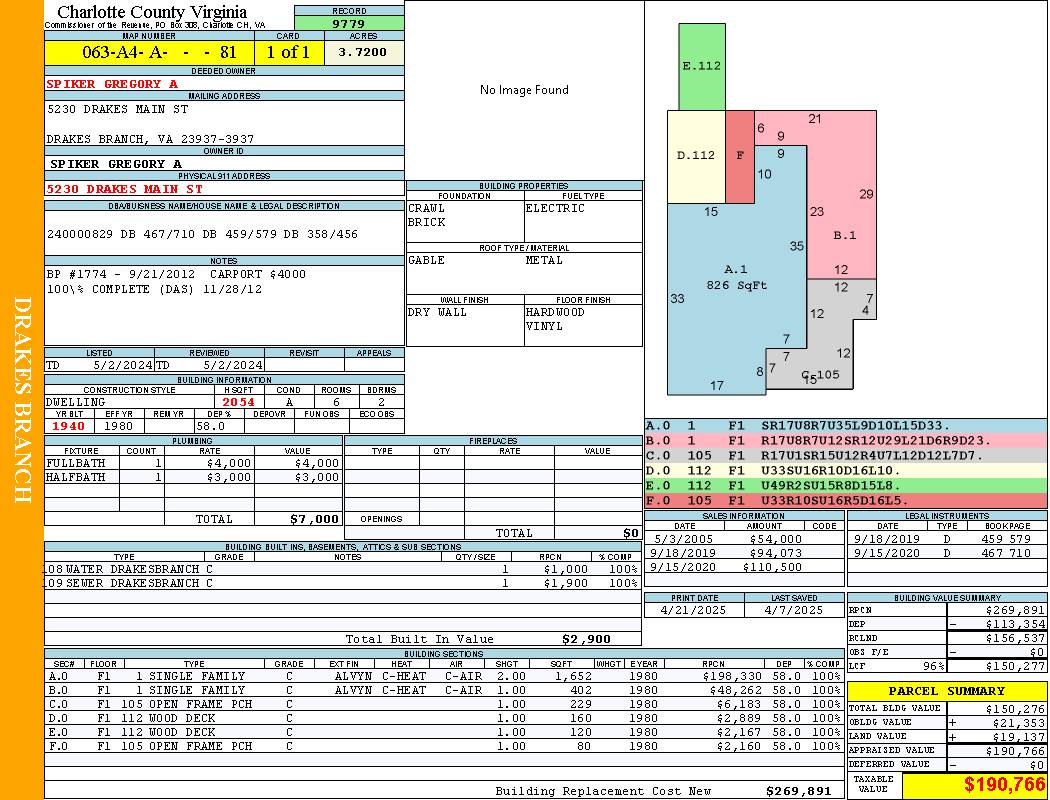Click C.0 OPEN FRAME PCH row
This screenshot has width=1050, height=800.
click(x=444, y=705)
